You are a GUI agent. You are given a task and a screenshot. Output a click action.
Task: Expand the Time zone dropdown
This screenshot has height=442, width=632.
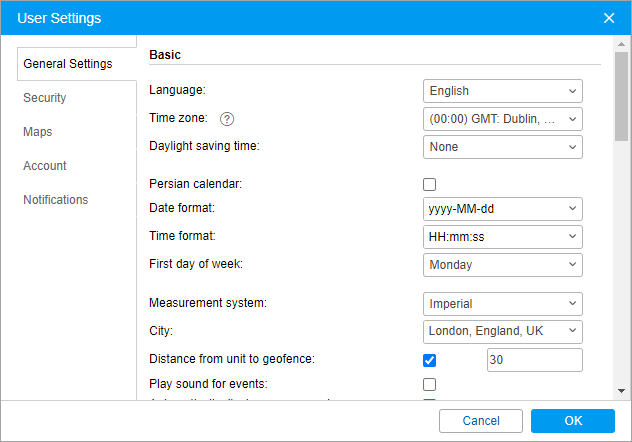click(x=502, y=119)
